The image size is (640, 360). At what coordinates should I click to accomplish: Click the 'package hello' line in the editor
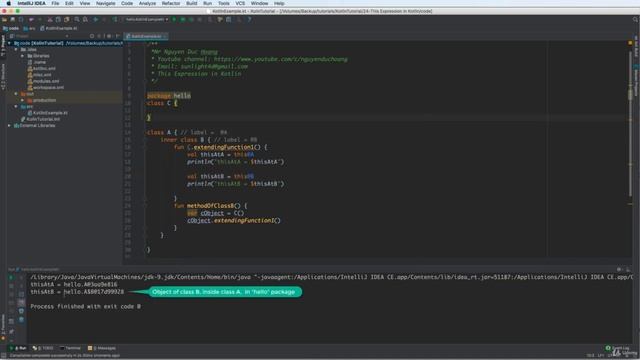(x=169, y=96)
